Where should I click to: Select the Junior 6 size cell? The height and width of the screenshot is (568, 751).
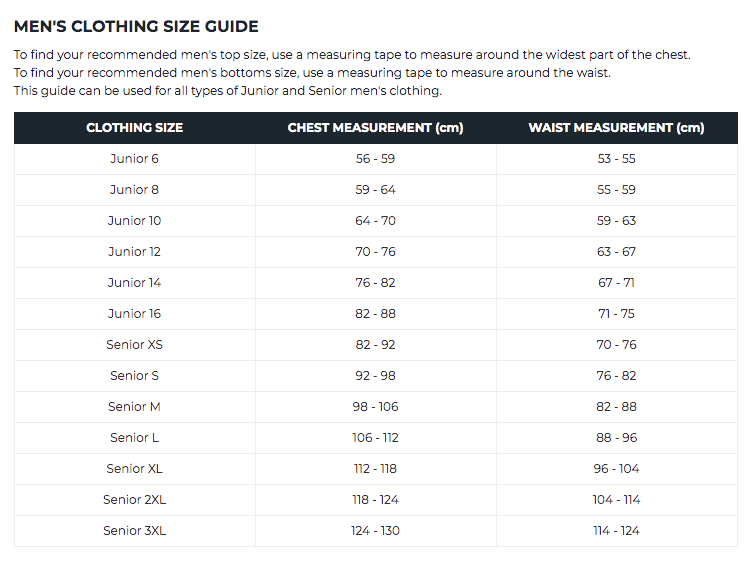coord(134,159)
